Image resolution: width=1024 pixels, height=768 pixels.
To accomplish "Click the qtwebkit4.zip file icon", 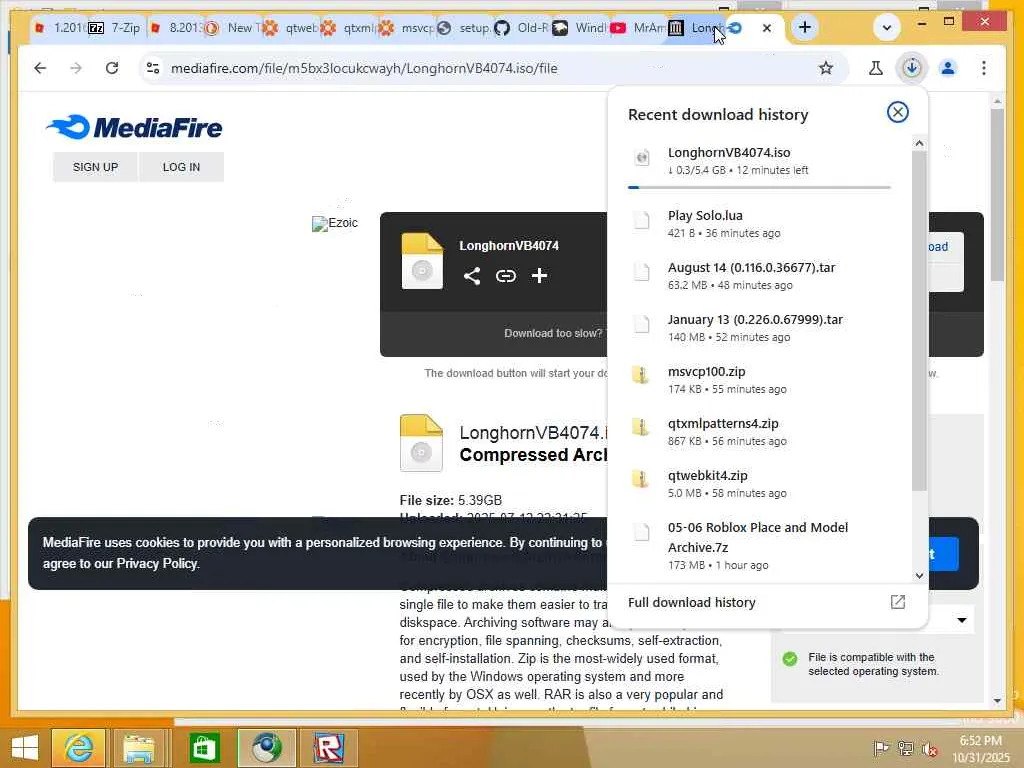I will (641, 479).
